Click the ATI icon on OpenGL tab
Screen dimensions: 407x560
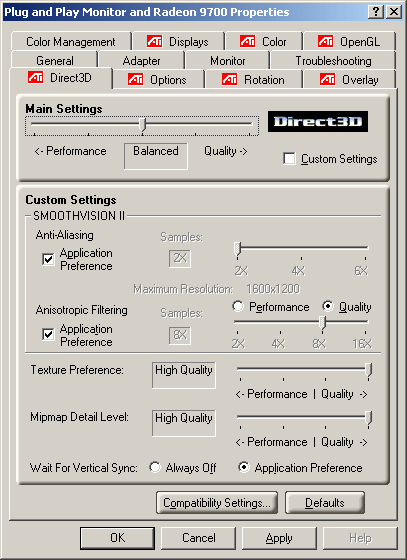325,41
